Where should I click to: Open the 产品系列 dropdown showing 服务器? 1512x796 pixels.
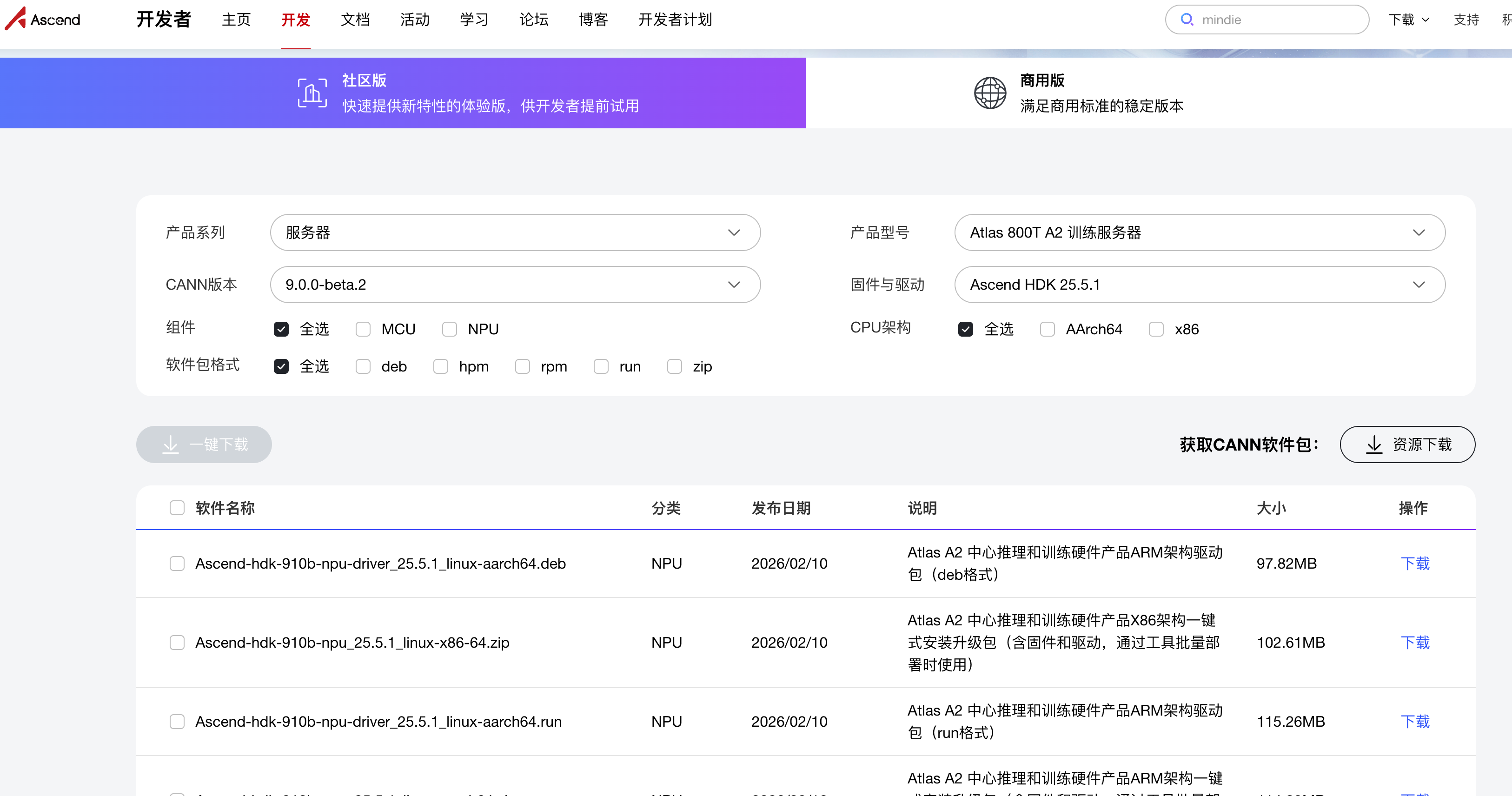pos(515,232)
